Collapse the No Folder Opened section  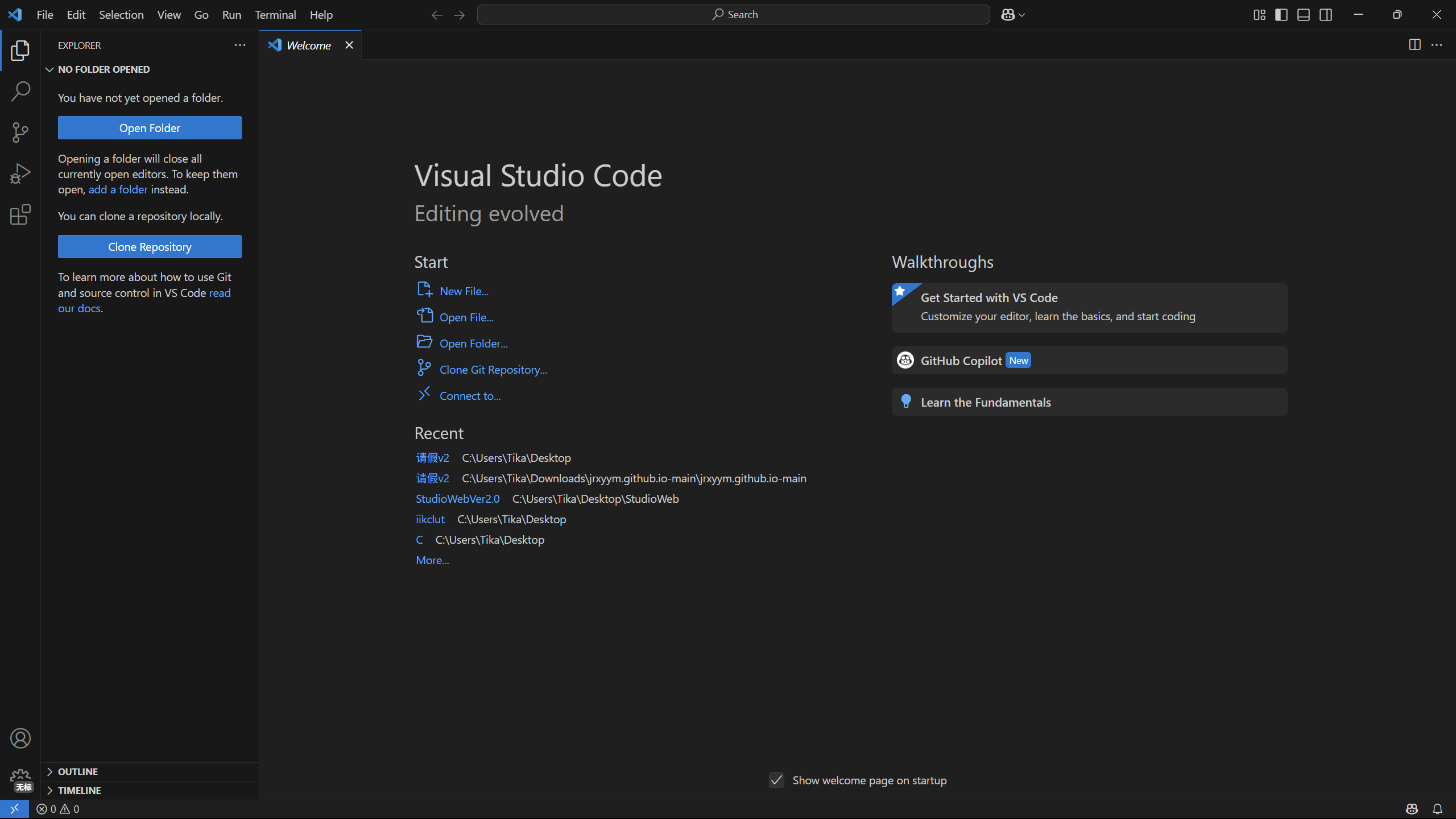pyautogui.click(x=104, y=69)
